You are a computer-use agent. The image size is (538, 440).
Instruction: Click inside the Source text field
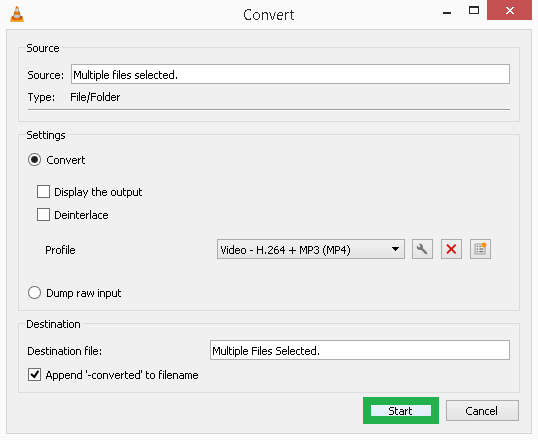pyautogui.click(x=290, y=74)
